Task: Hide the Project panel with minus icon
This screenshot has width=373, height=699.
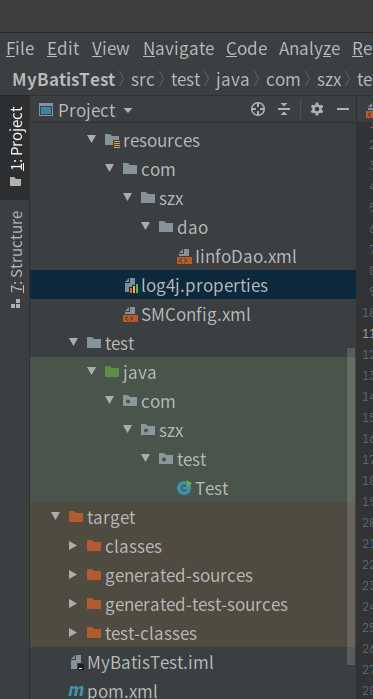Action: point(342,109)
